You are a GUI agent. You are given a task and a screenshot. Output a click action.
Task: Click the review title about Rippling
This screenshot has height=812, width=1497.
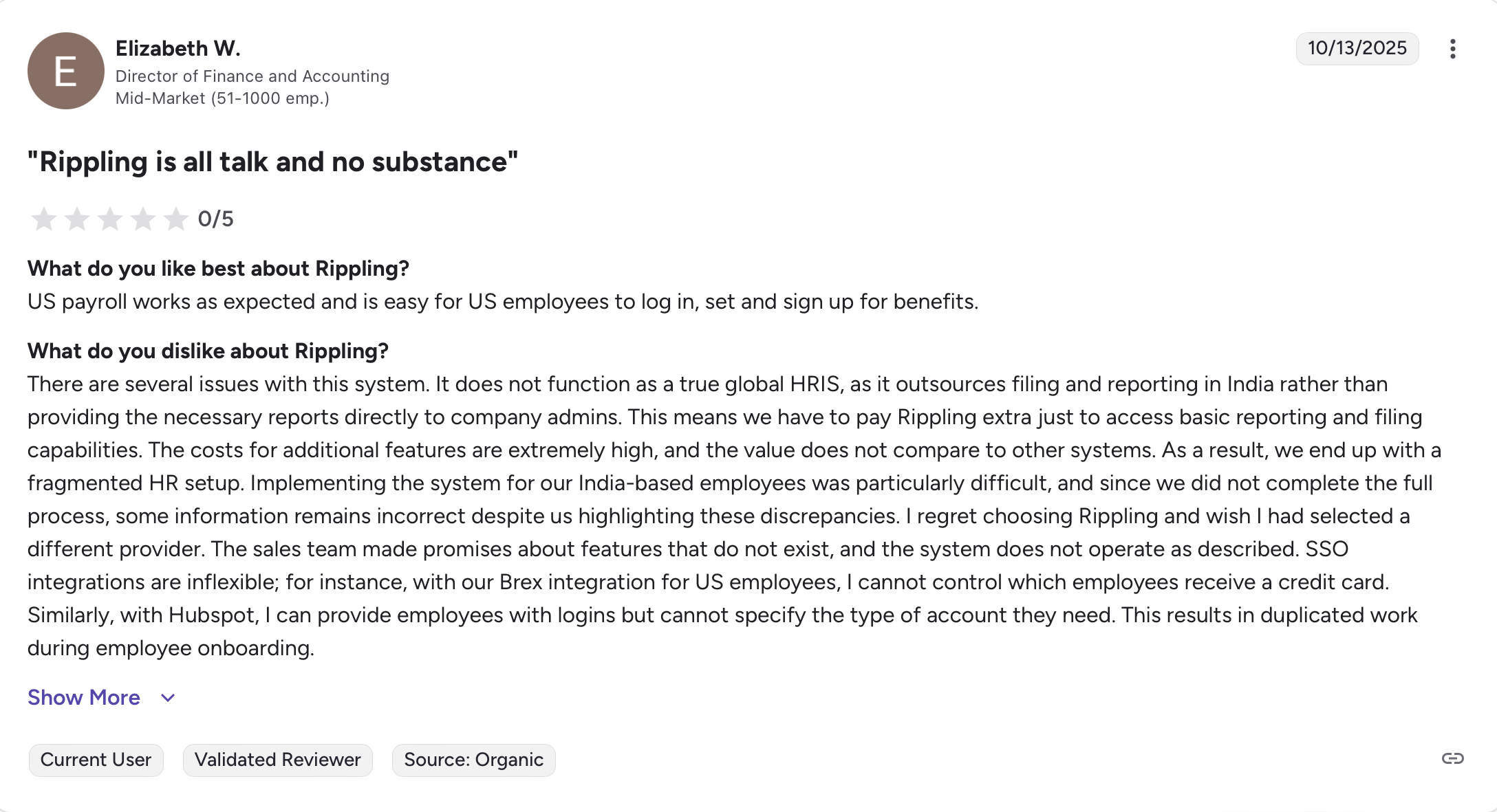pos(272,162)
